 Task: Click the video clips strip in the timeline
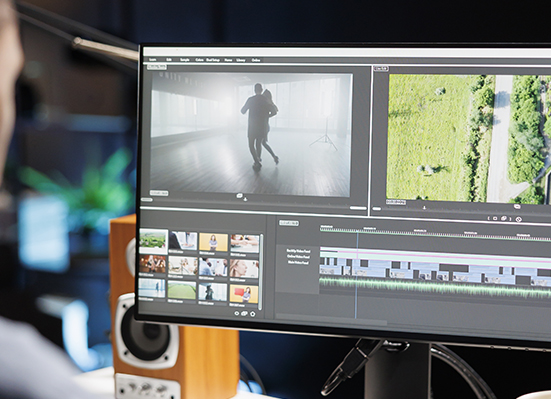(435, 272)
